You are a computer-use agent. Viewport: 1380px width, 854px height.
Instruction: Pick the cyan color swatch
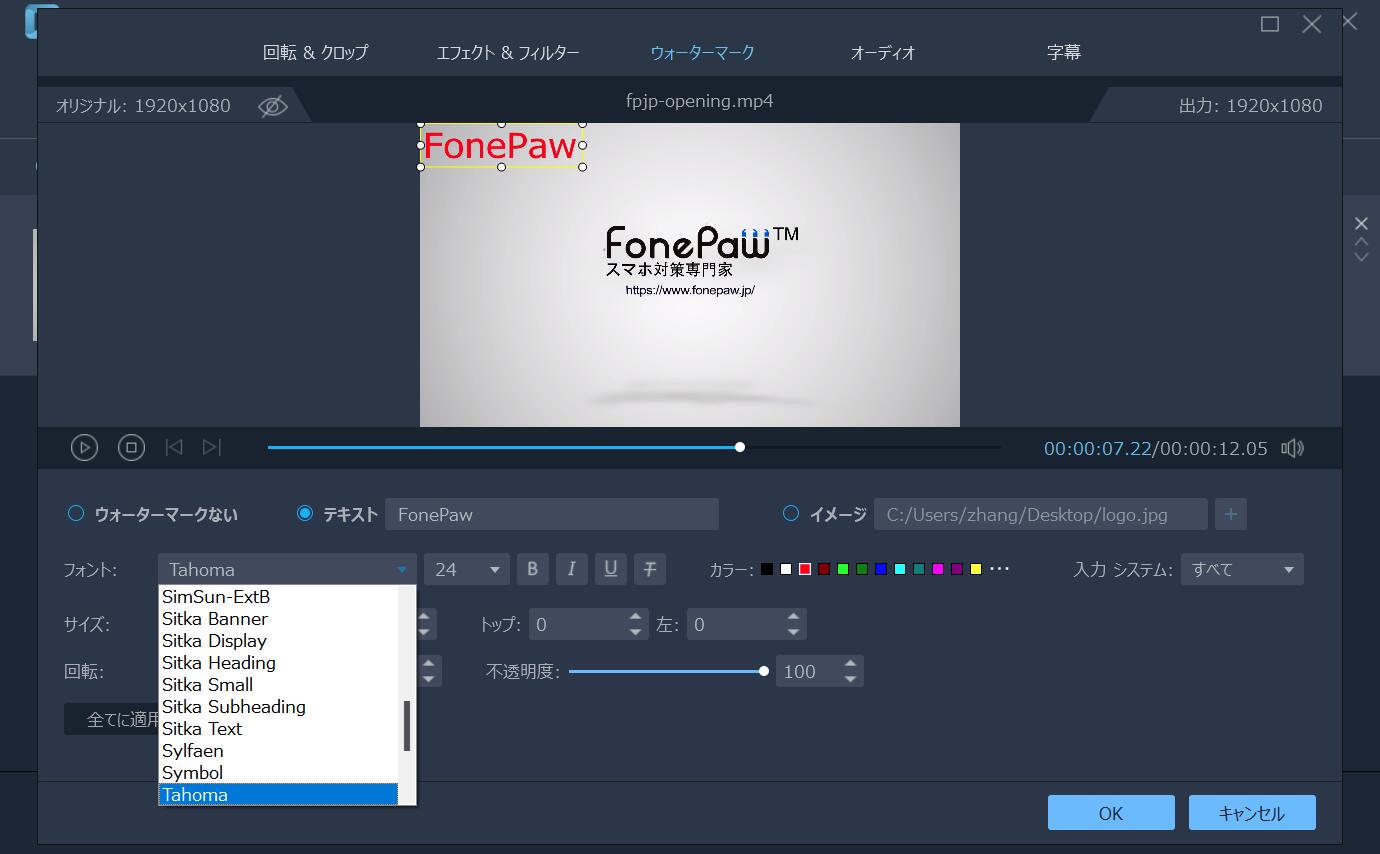[x=900, y=569]
